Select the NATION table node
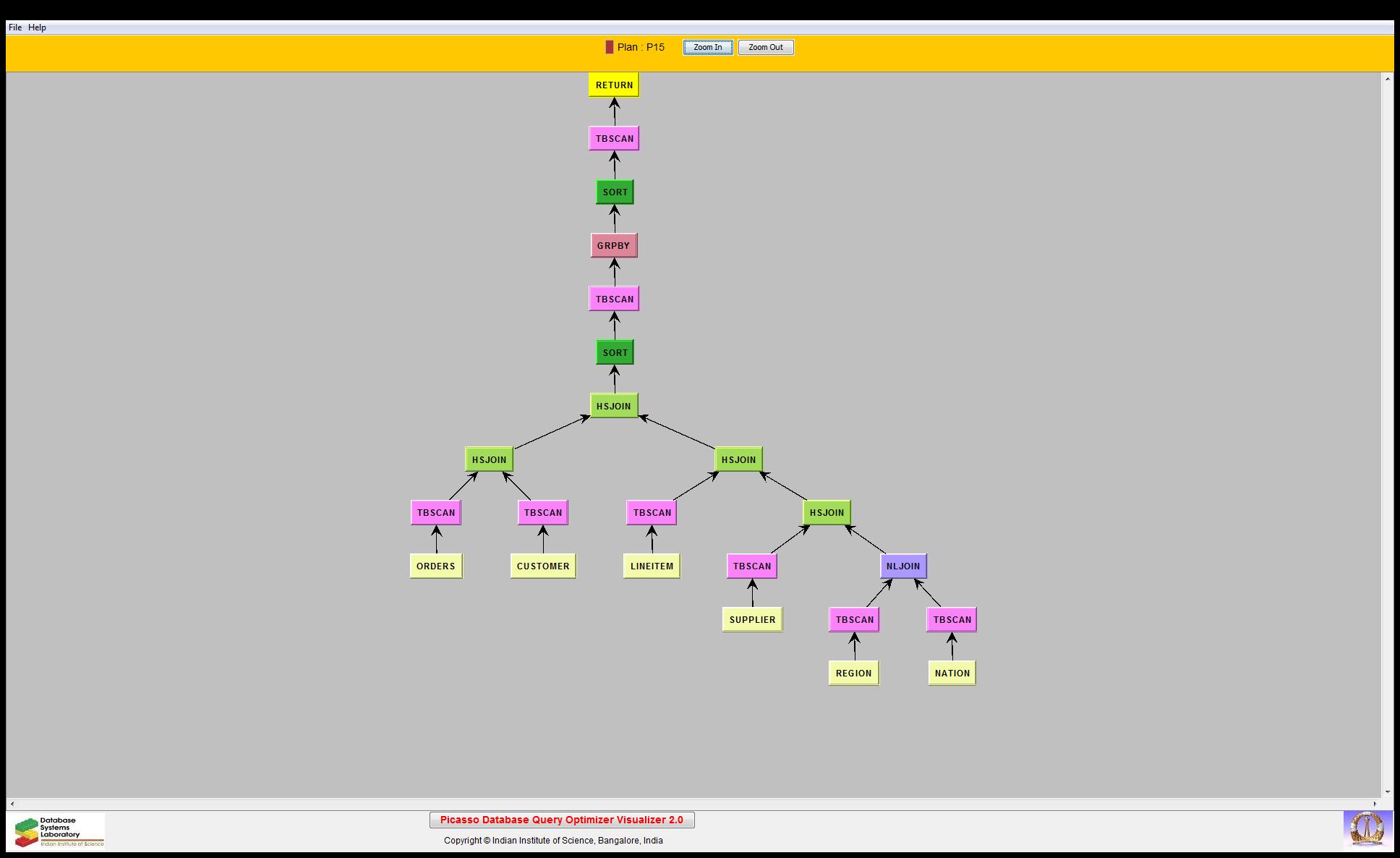Image resolution: width=1400 pixels, height=858 pixels. [952, 674]
